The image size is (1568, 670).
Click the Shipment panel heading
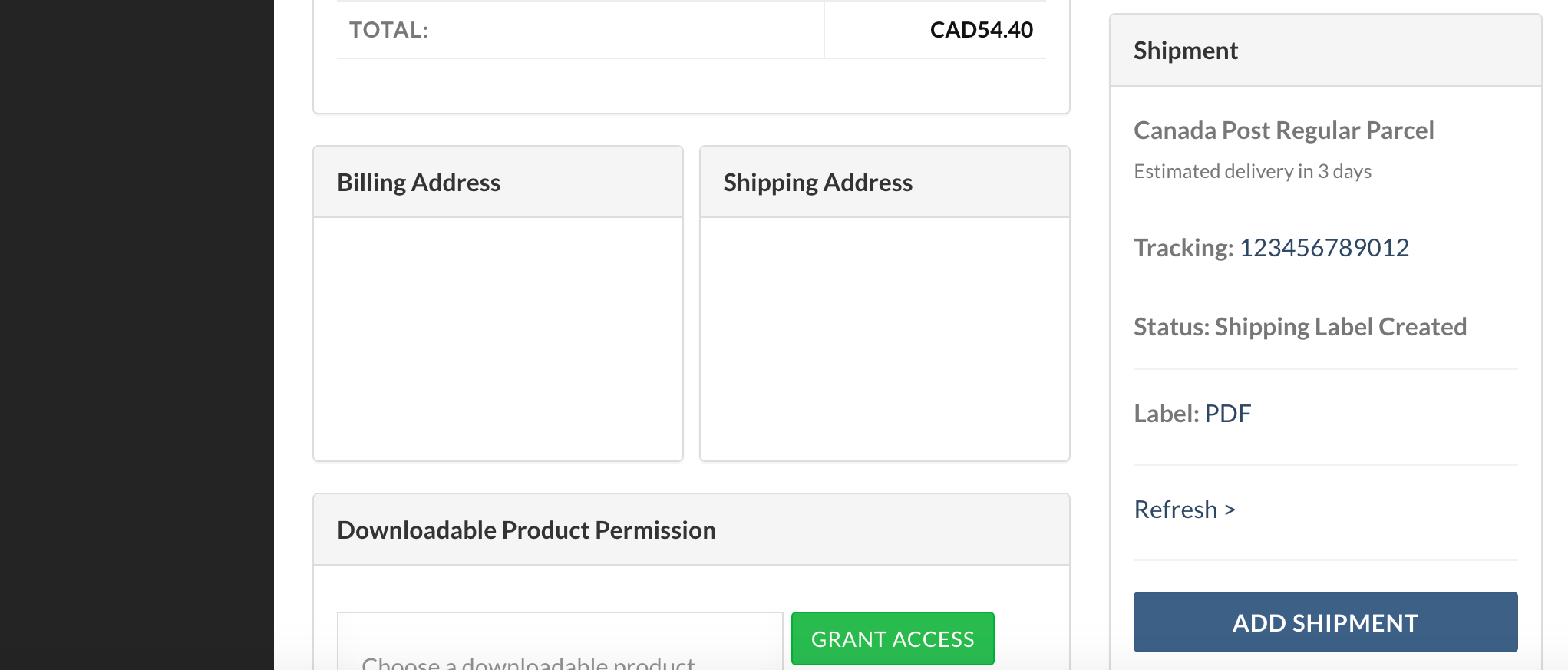[x=1186, y=51]
